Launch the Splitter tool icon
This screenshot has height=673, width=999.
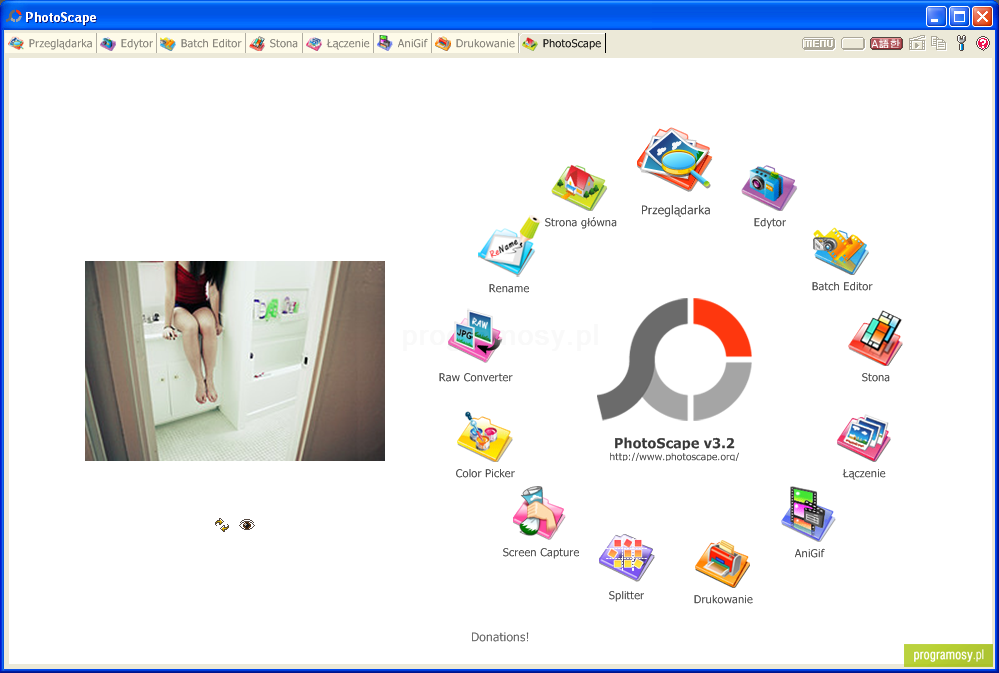[626, 558]
